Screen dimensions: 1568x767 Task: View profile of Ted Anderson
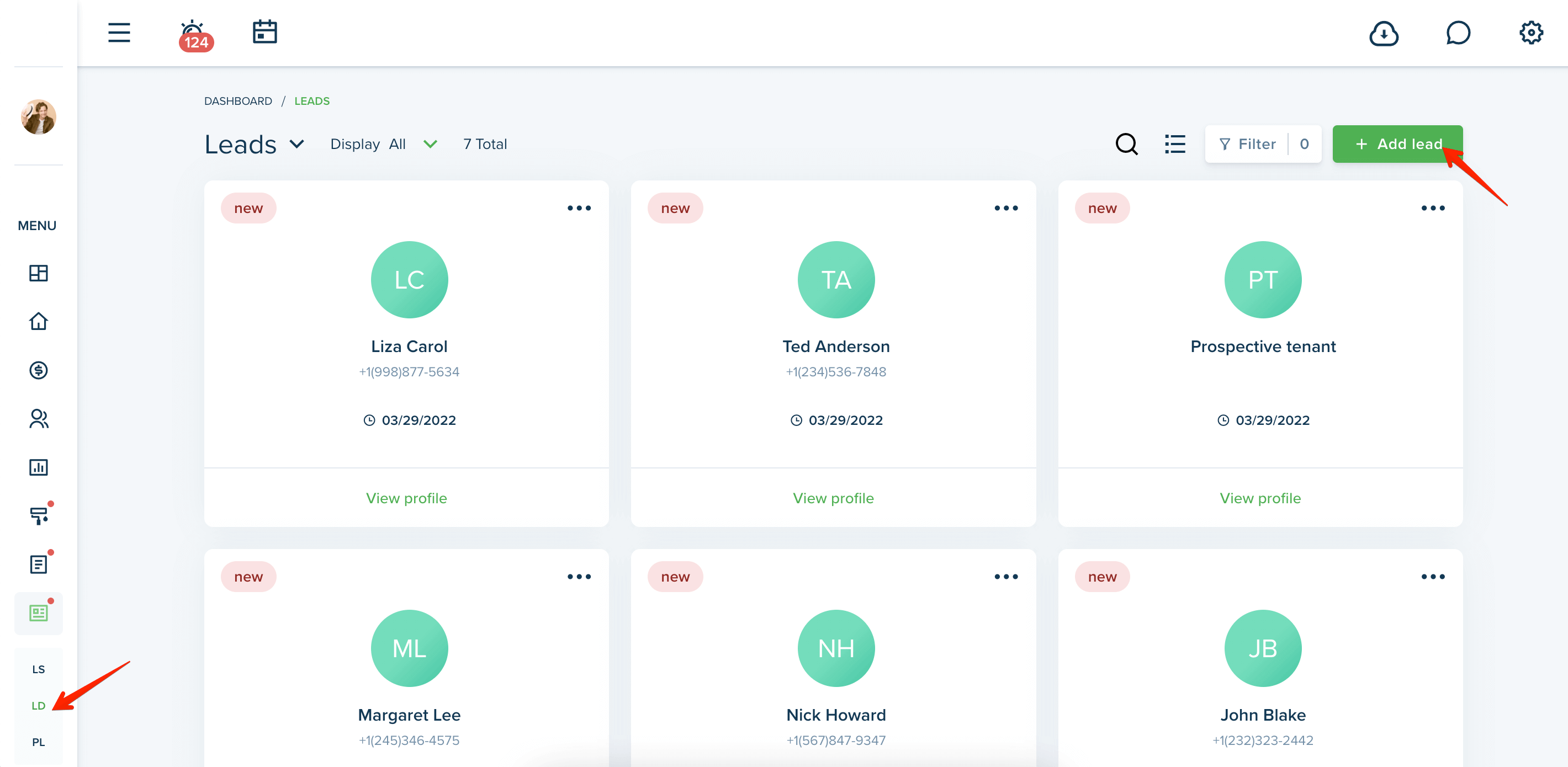(x=833, y=498)
